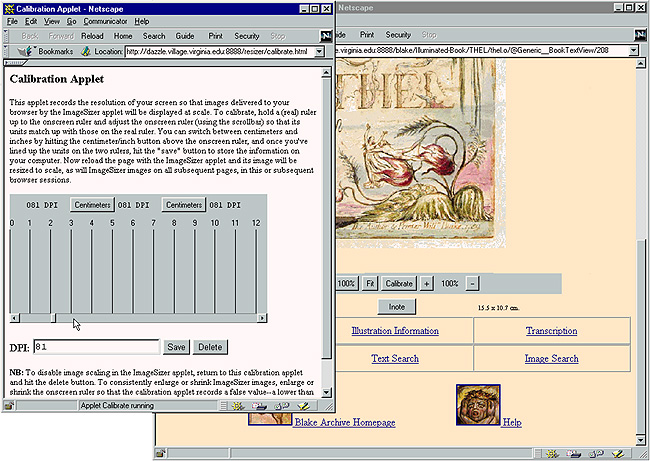650x461 pixels.
Task: Open the Blake Archive Homepage link
Action: click(345, 422)
